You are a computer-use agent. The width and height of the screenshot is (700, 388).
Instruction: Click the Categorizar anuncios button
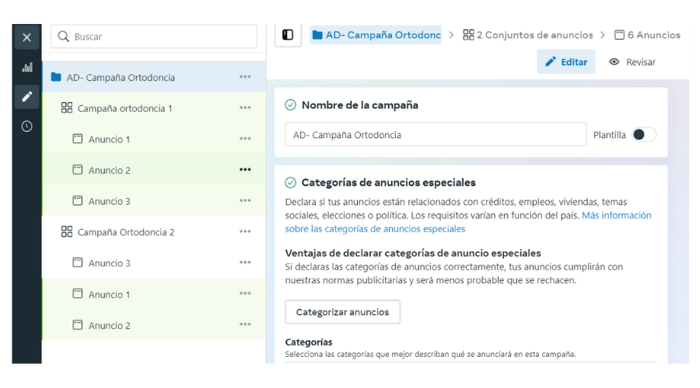(x=342, y=312)
